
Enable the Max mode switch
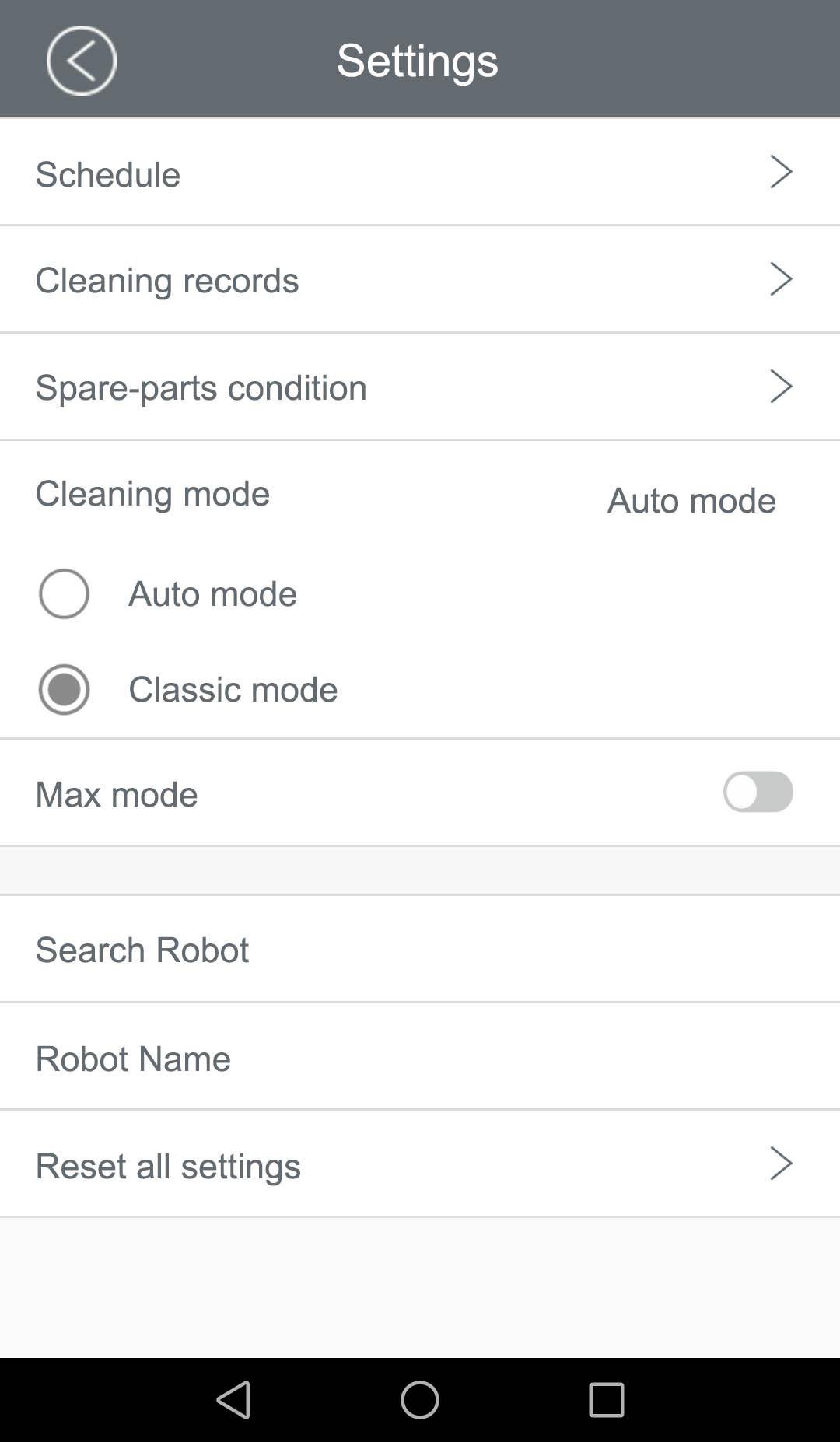click(x=758, y=792)
